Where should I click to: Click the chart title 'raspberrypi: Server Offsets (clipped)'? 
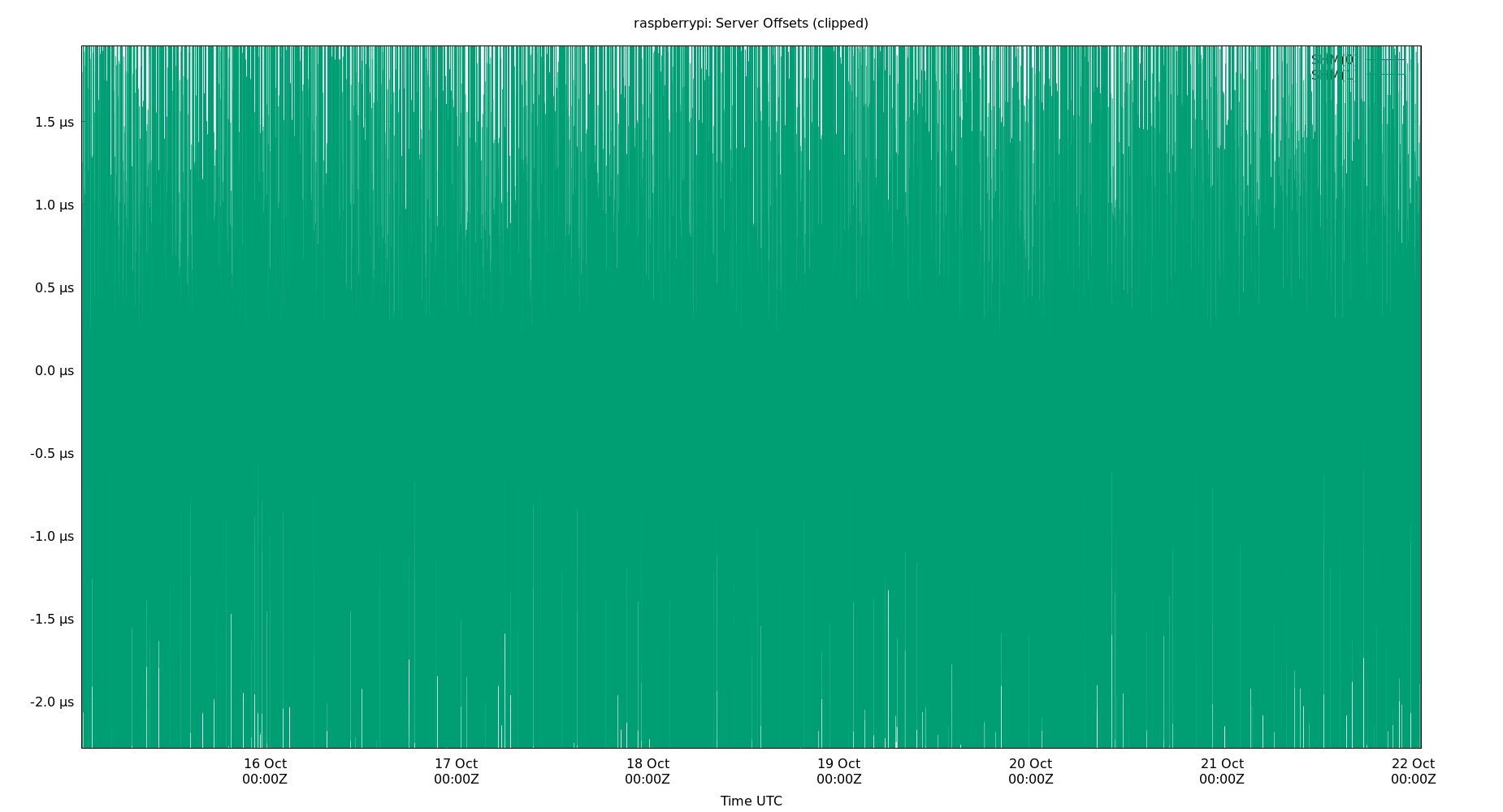coord(751,24)
